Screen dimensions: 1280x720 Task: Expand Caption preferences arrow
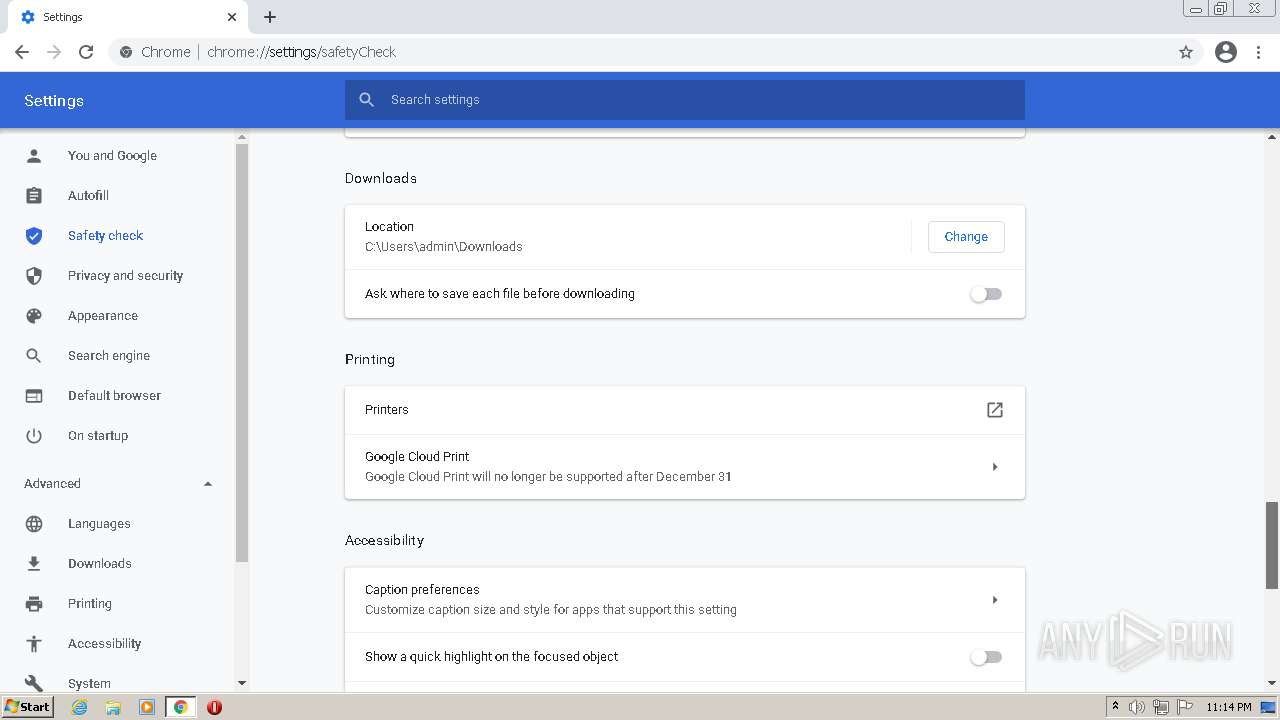click(x=995, y=600)
